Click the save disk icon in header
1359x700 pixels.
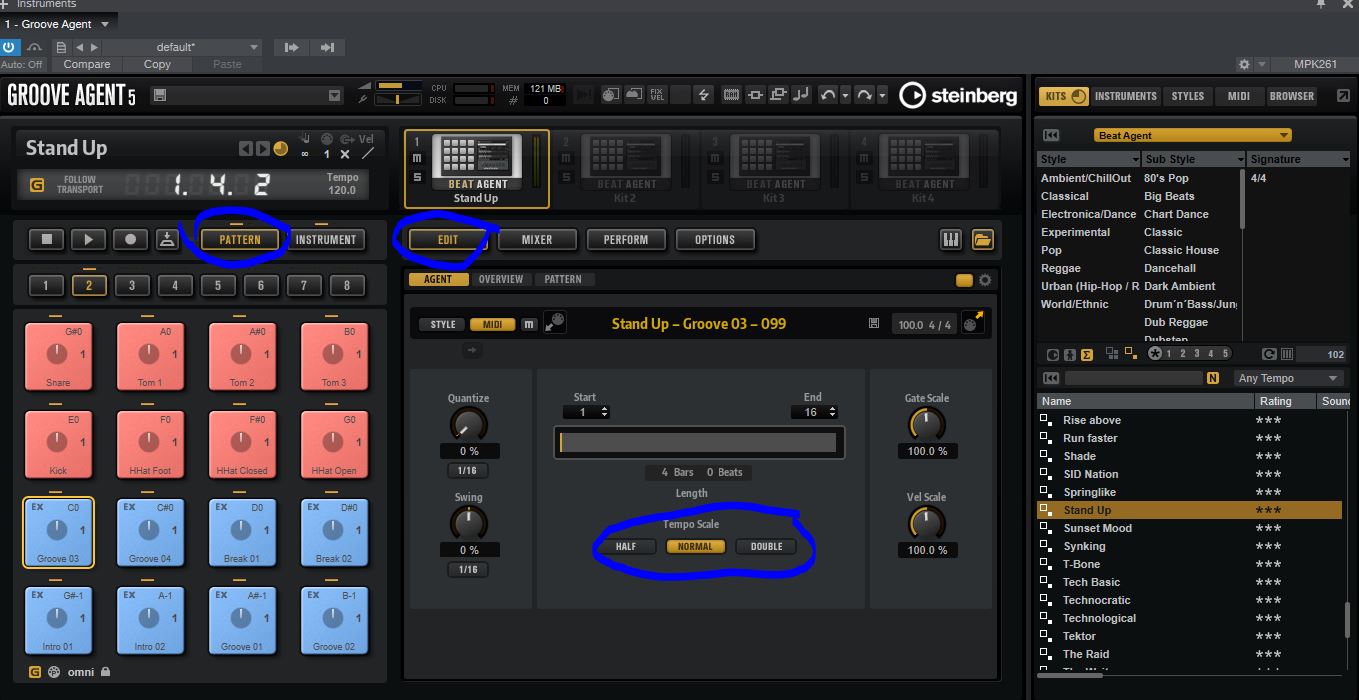pos(160,96)
